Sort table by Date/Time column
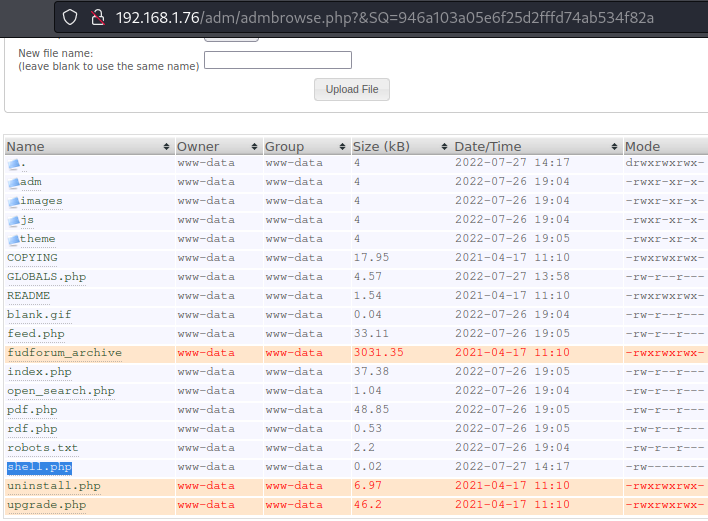 coord(536,147)
